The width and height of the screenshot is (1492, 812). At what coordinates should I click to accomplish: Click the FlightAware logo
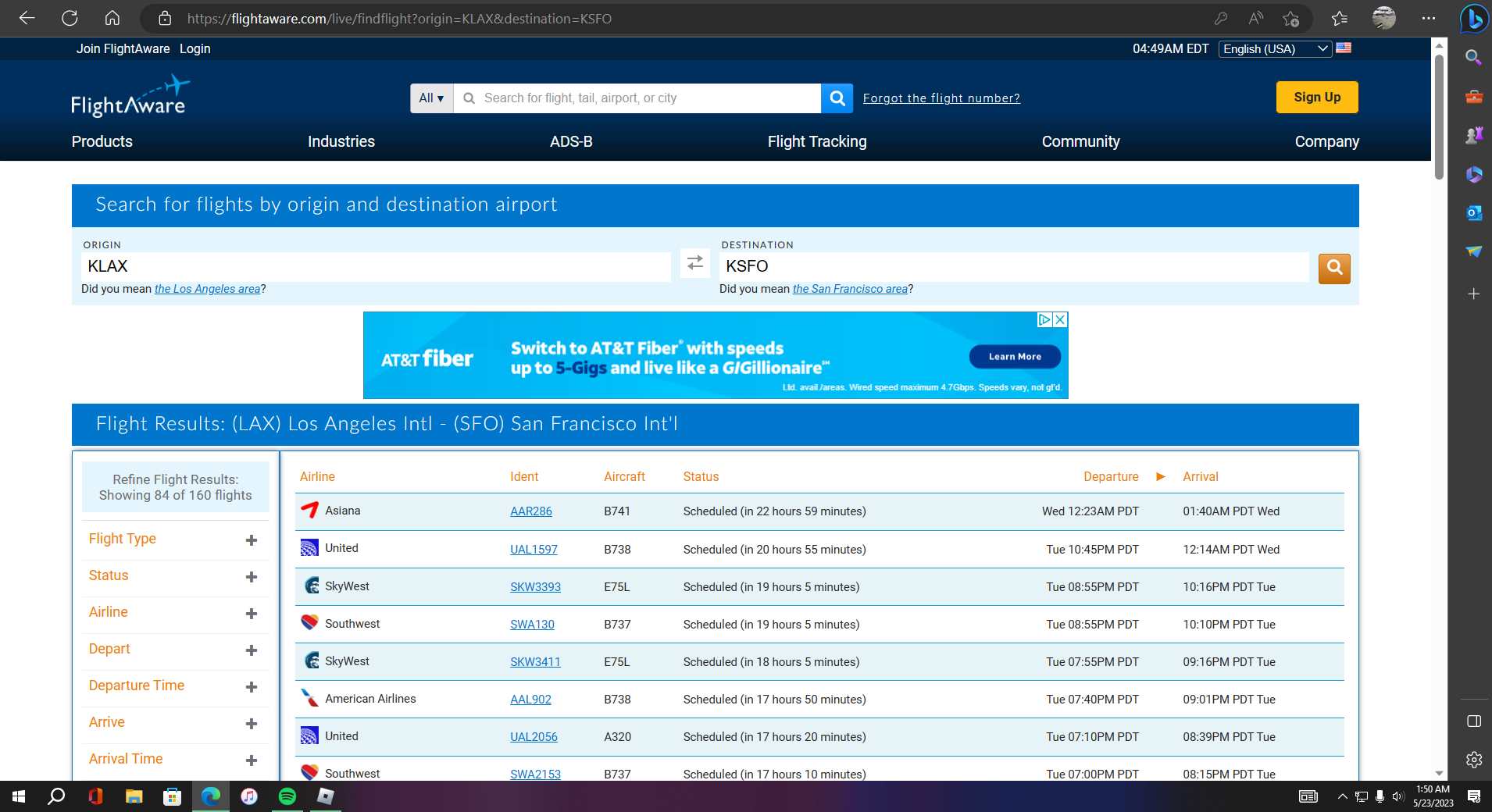[x=130, y=96]
